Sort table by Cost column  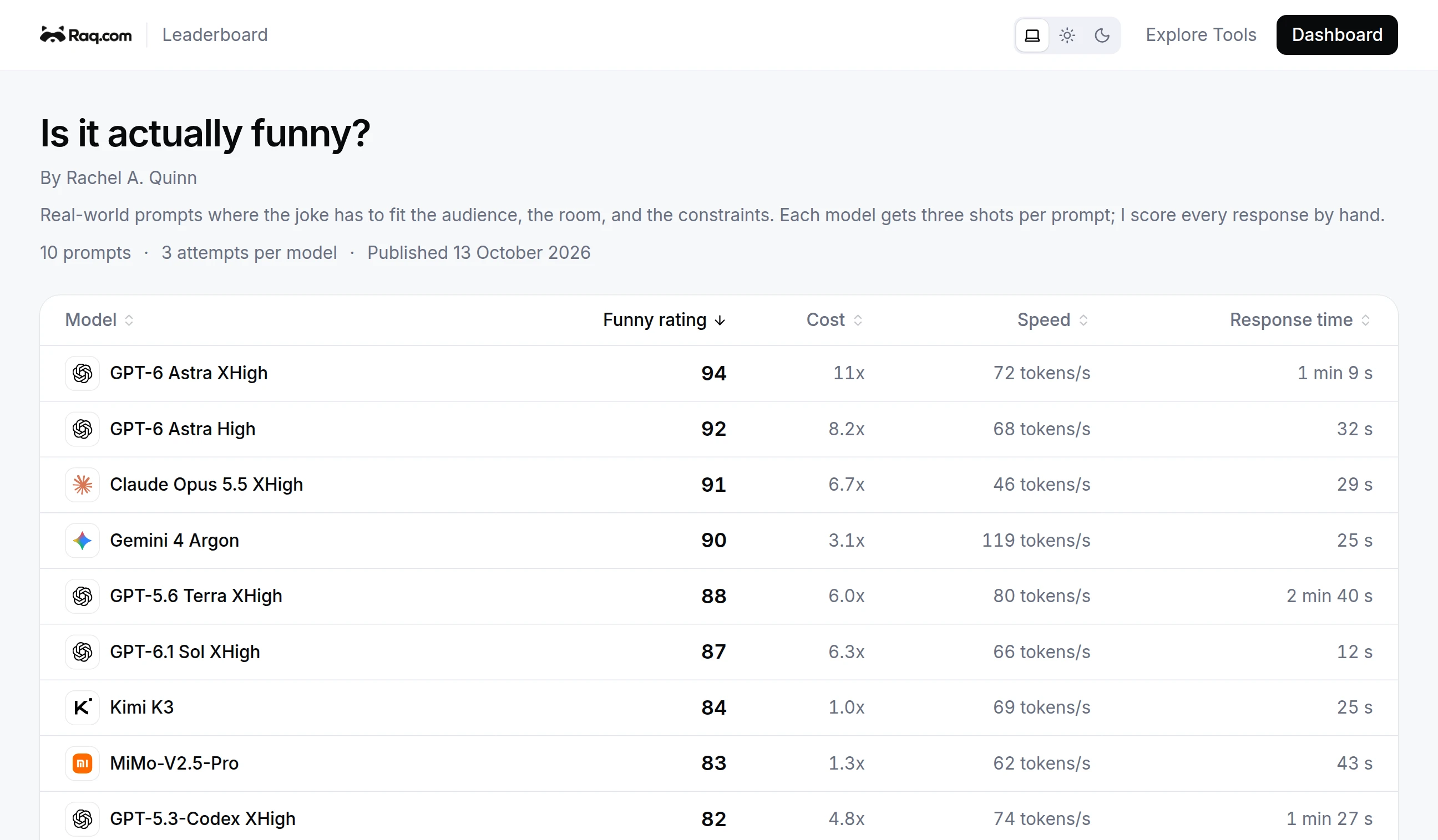coord(834,320)
